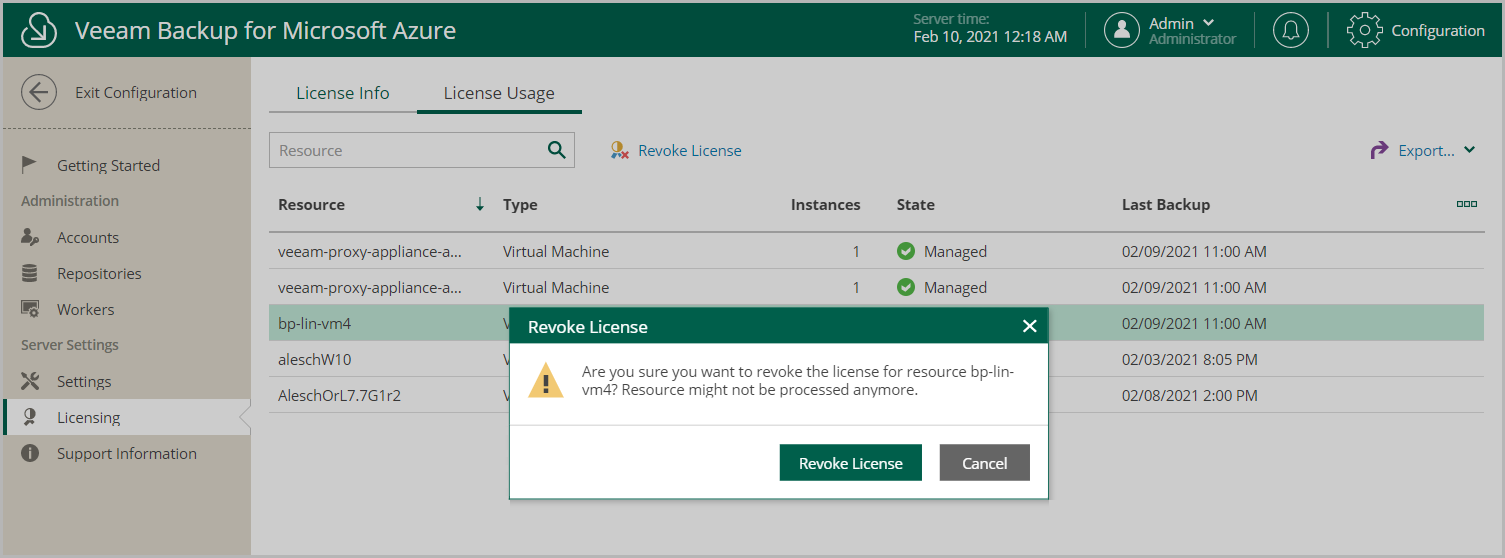Click the Veeam cloud logo icon
The image size is (1505, 558).
coord(37,30)
